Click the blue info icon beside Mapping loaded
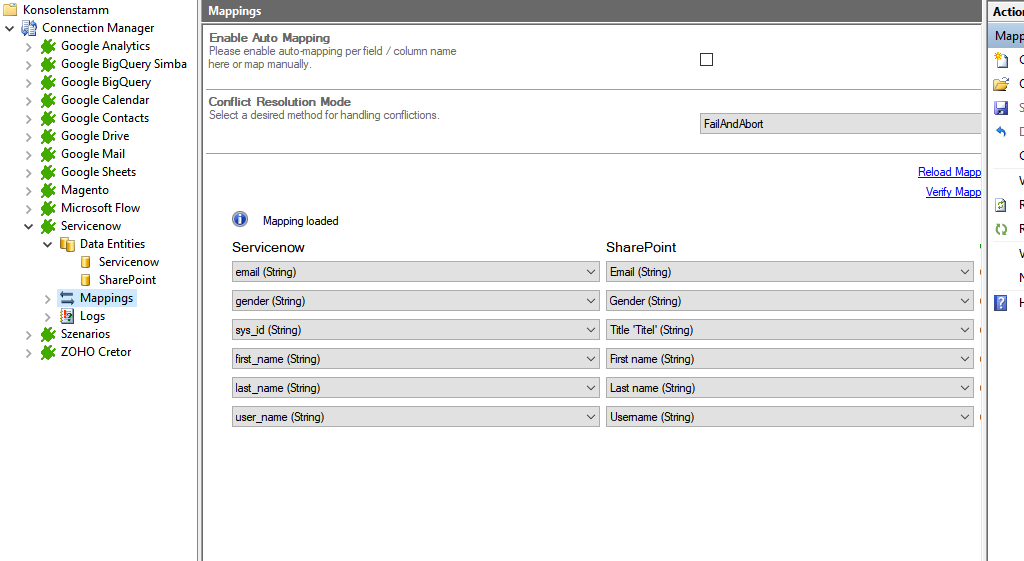 (x=240, y=220)
